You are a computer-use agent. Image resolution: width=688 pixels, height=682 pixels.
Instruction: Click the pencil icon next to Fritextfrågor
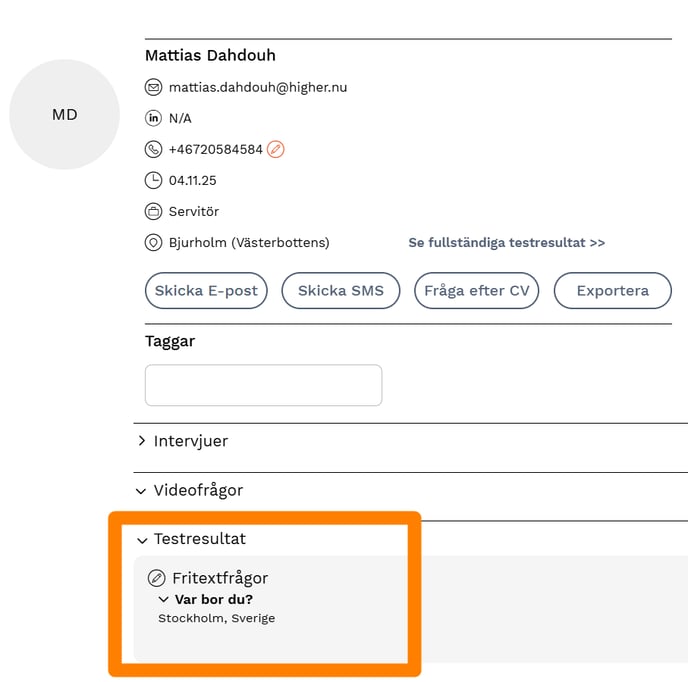click(x=156, y=578)
